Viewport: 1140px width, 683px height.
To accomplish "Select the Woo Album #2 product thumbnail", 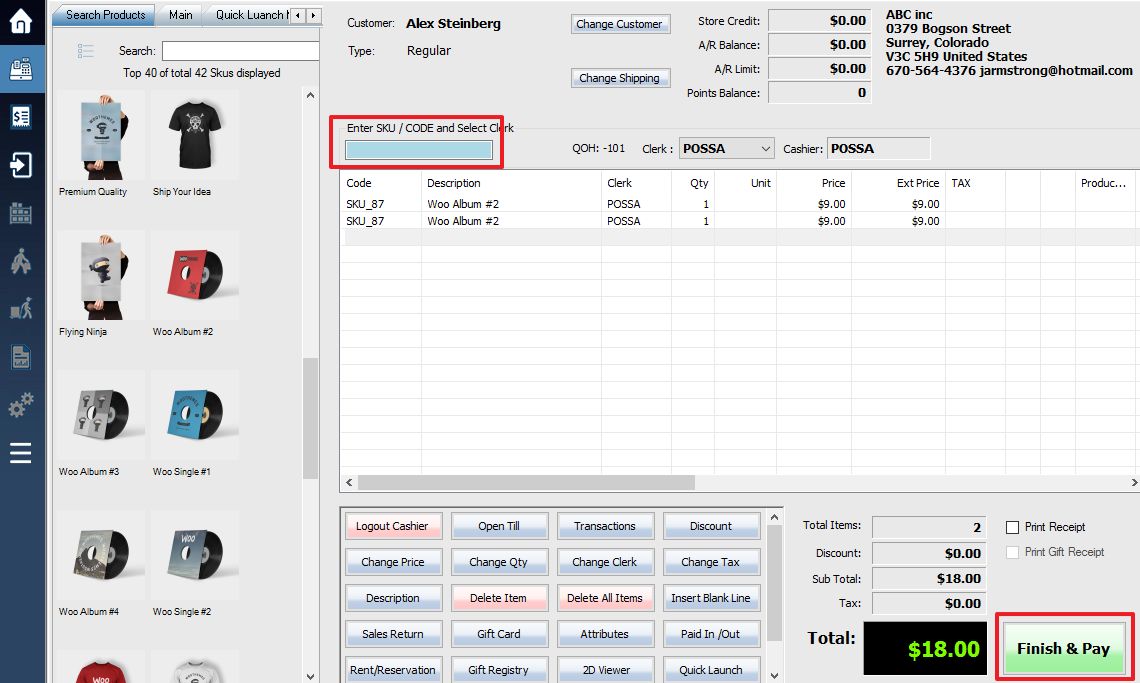I will click(195, 276).
